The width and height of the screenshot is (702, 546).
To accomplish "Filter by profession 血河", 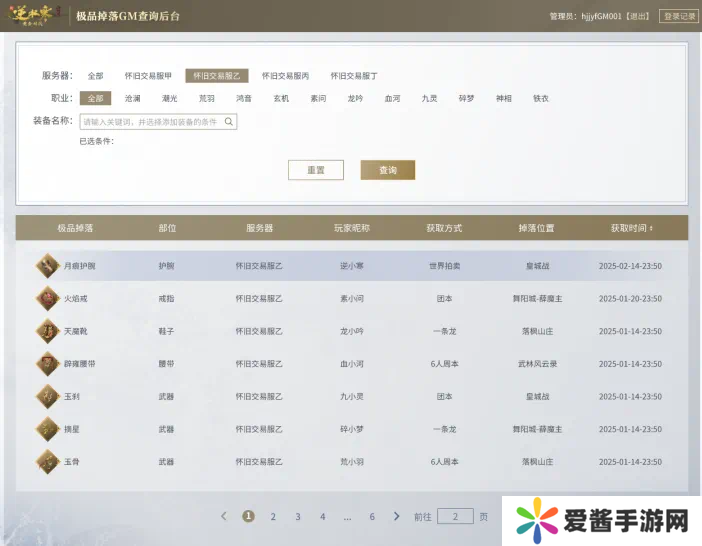I will tap(393, 98).
